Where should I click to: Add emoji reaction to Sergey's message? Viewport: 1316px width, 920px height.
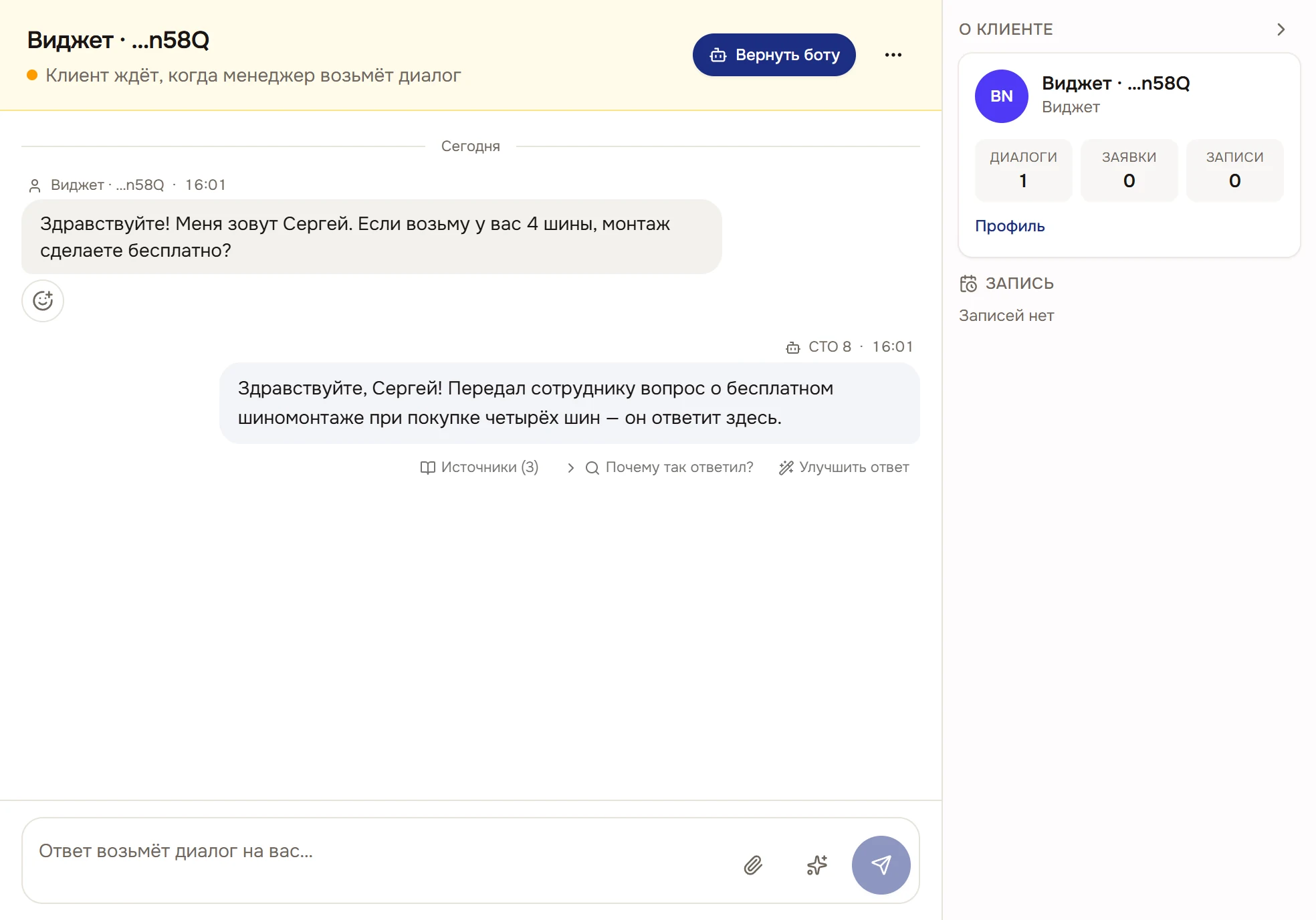[x=43, y=301]
